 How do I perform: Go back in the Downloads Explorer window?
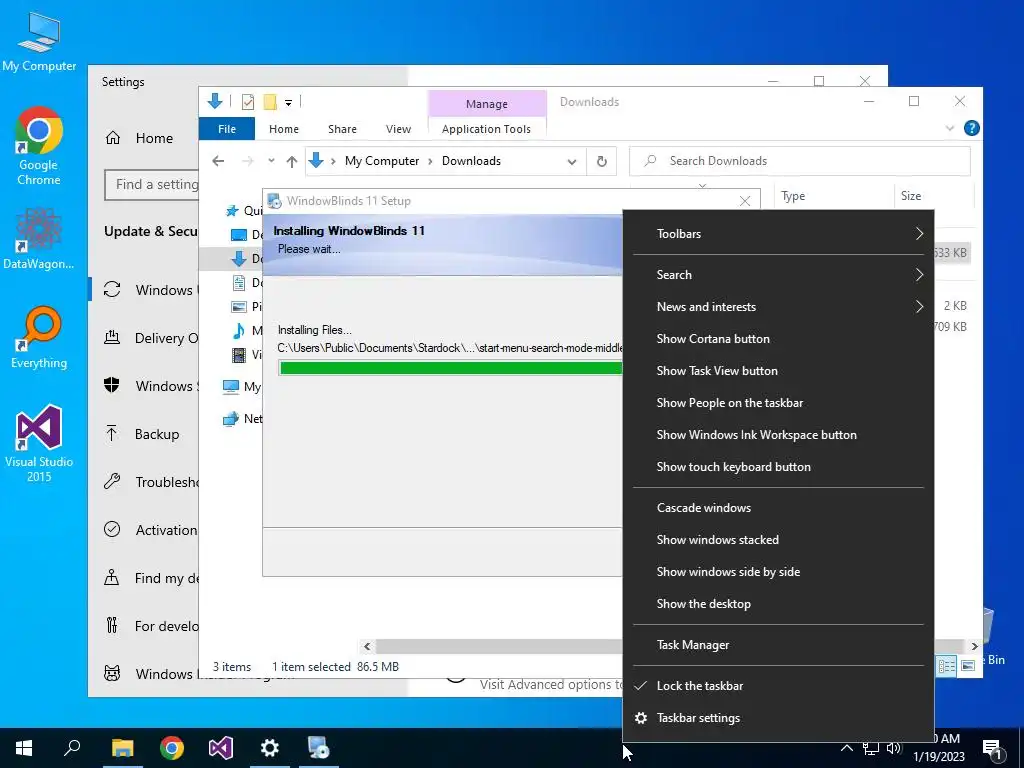point(218,161)
